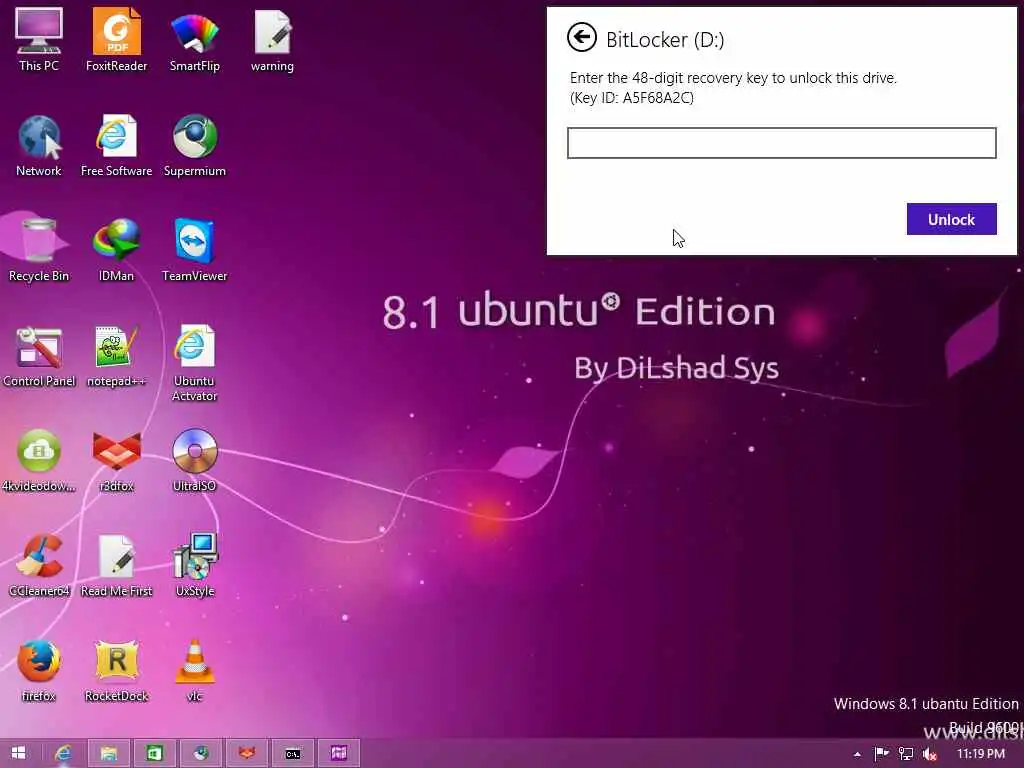This screenshot has width=1024, height=768.
Task: Open the green Store taskbar icon
Action: pyautogui.click(x=154, y=753)
